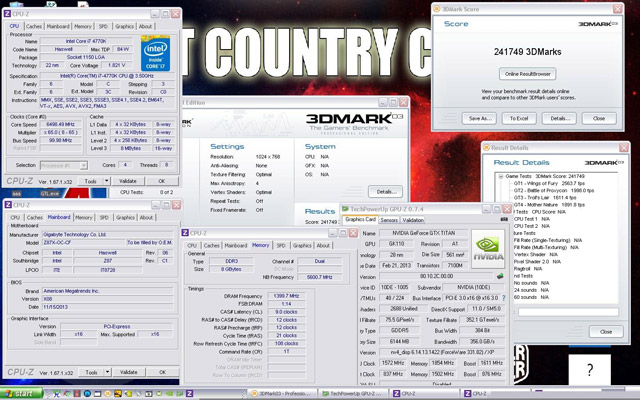Click the 3DMark Score window title icon
Image resolution: width=640 pixels, height=400 pixels.
point(437,9)
